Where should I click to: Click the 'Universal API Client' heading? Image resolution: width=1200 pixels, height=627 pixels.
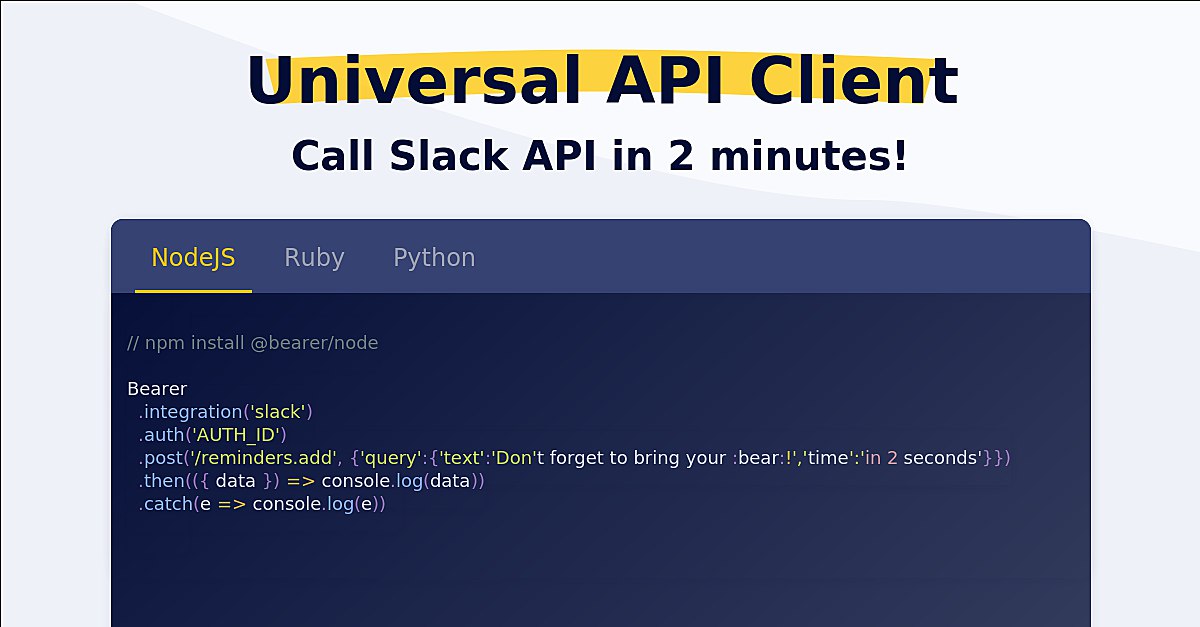coord(602,81)
